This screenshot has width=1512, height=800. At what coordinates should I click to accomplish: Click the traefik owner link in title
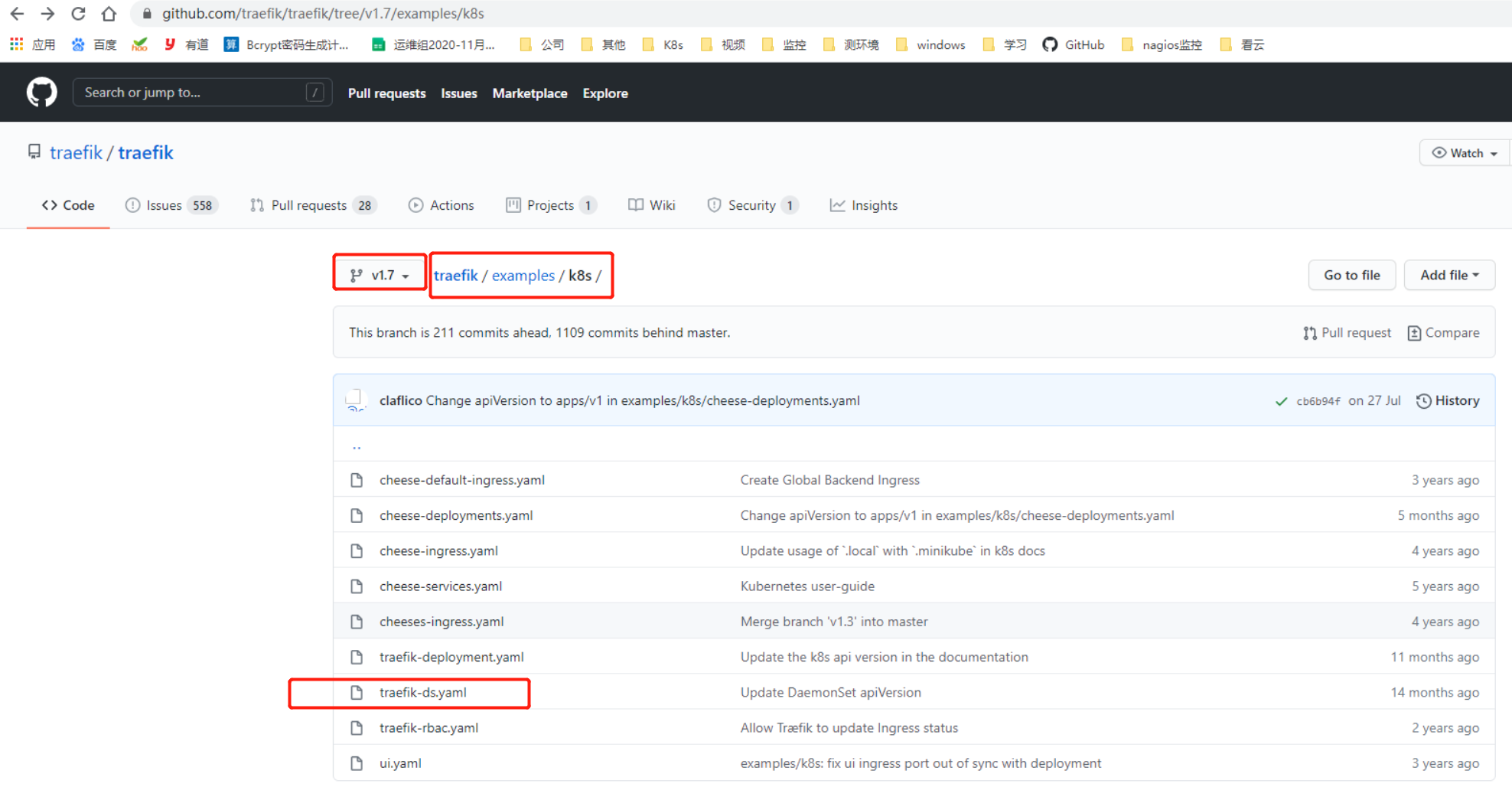pyautogui.click(x=76, y=152)
